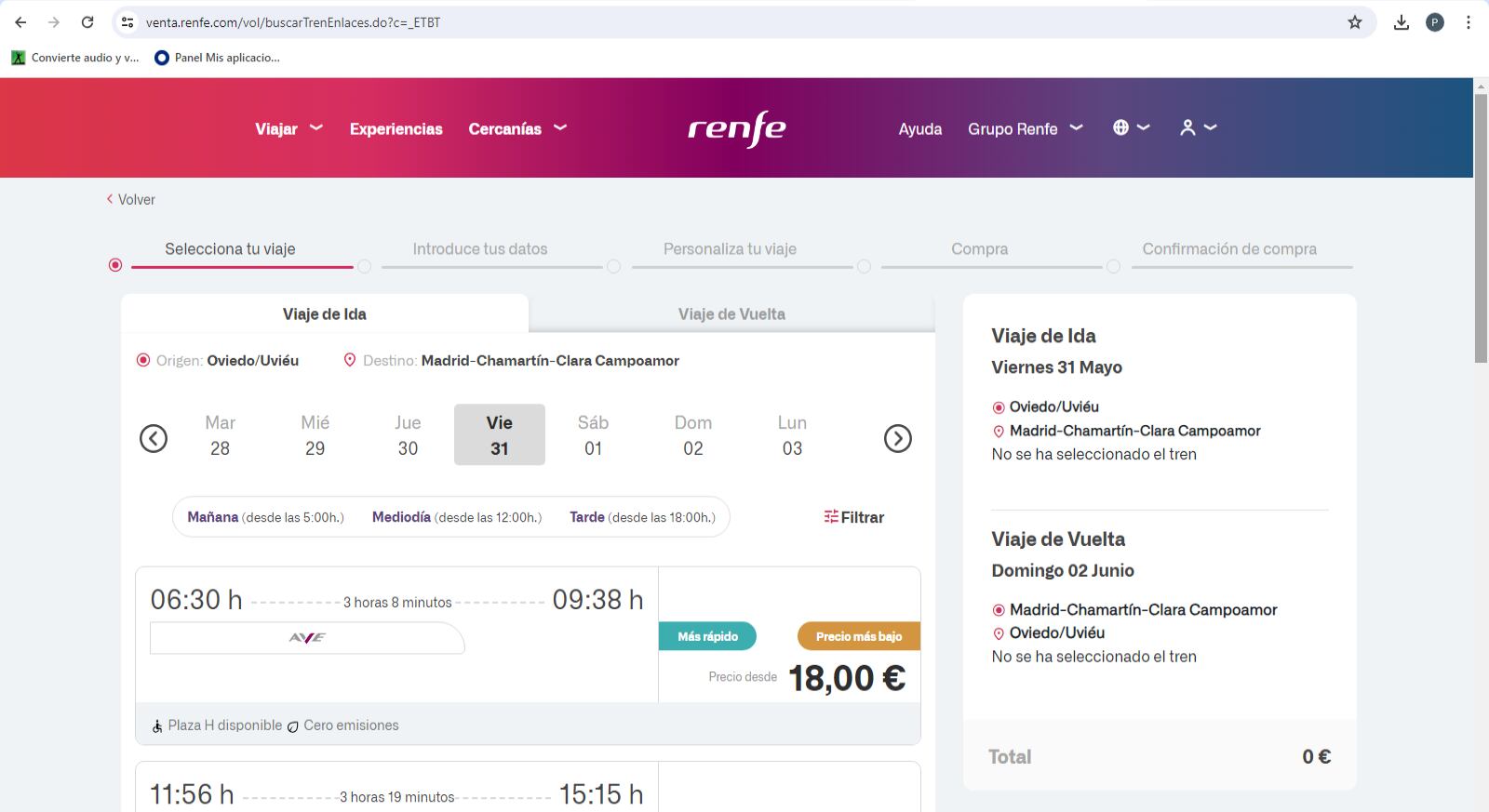
Task: Click the 18,00 € price
Action: coord(847,678)
